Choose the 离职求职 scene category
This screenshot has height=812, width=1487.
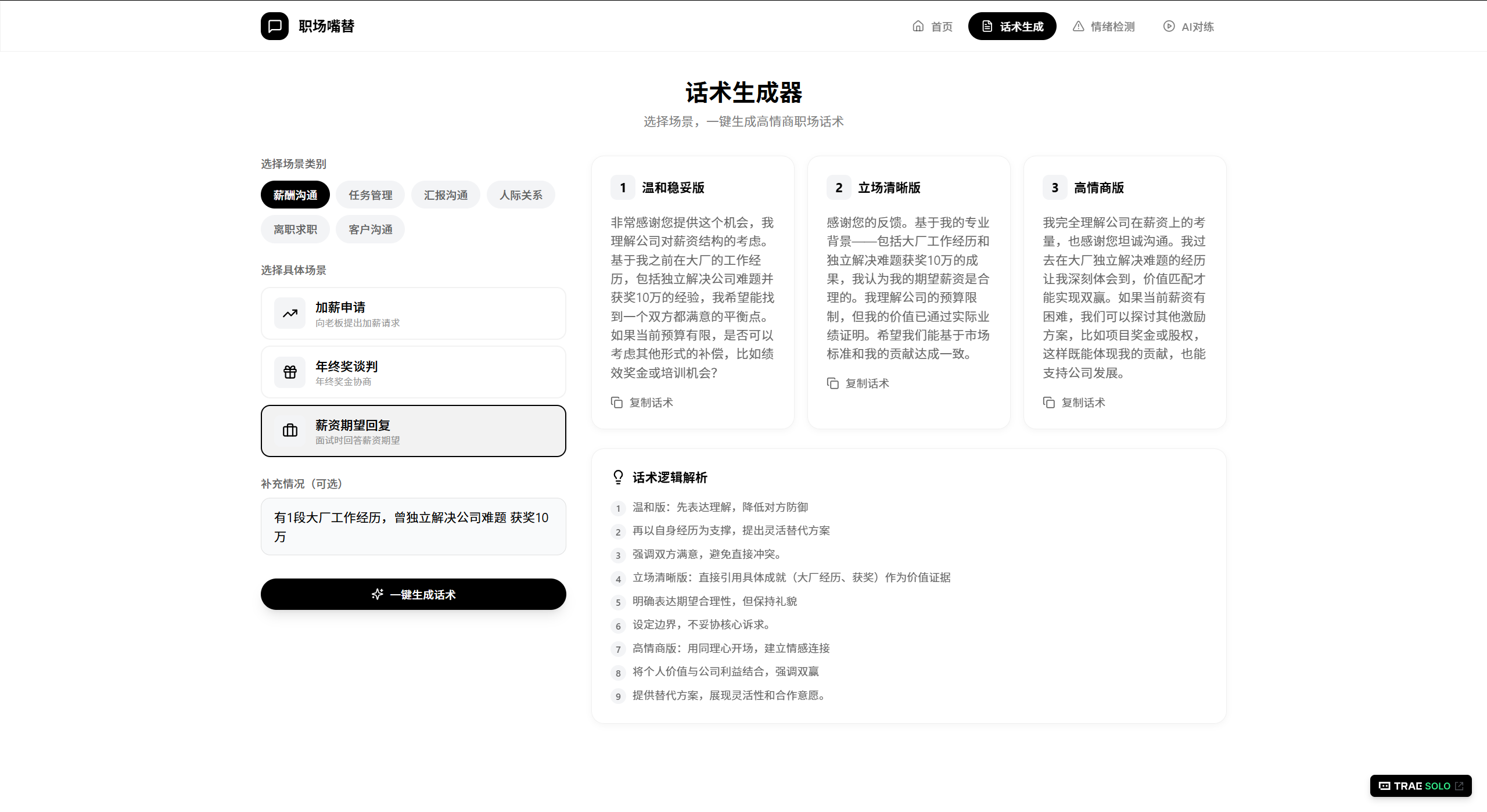[x=295, y=229]
